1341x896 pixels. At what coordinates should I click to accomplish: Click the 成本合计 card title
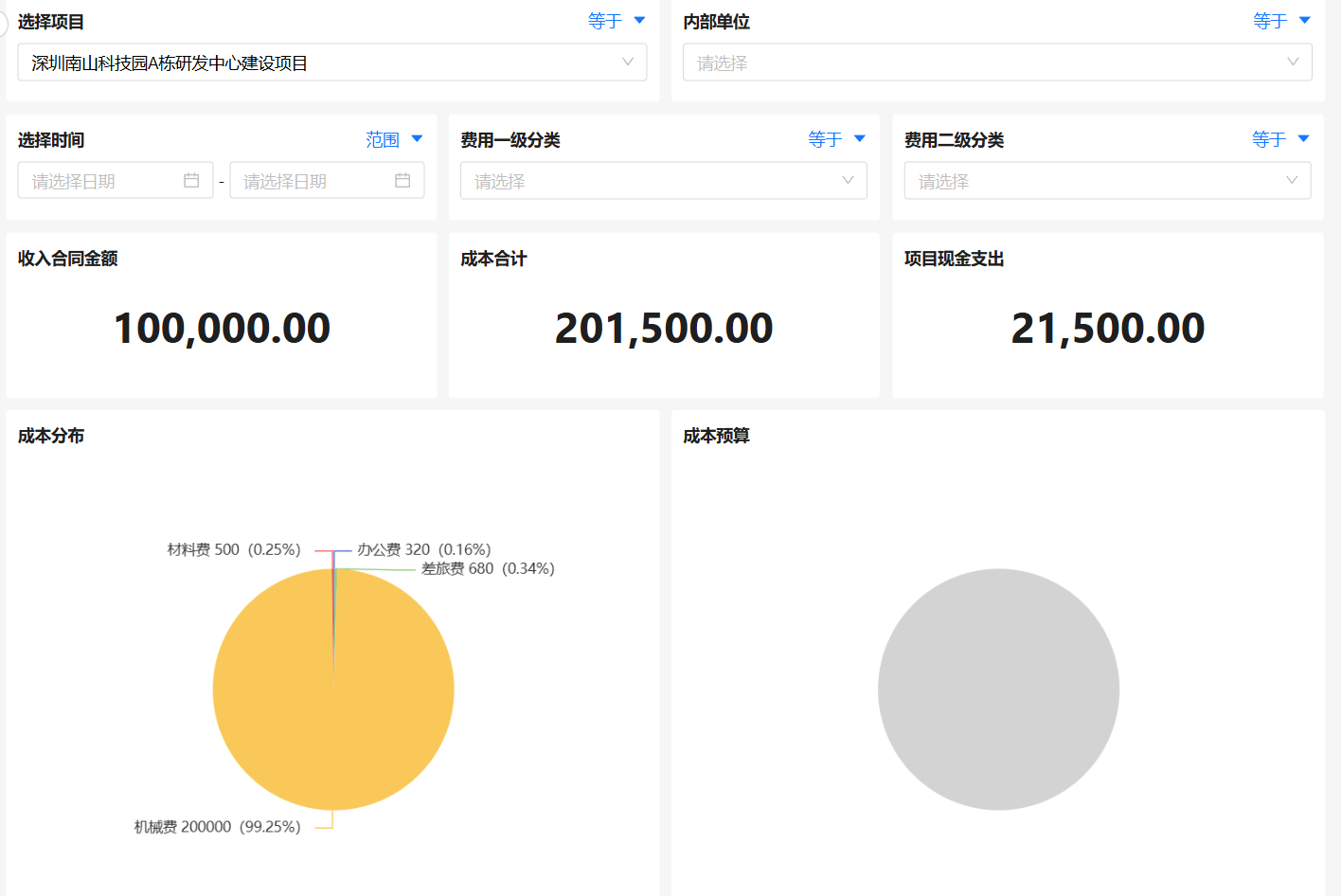[x=493, y=259]
